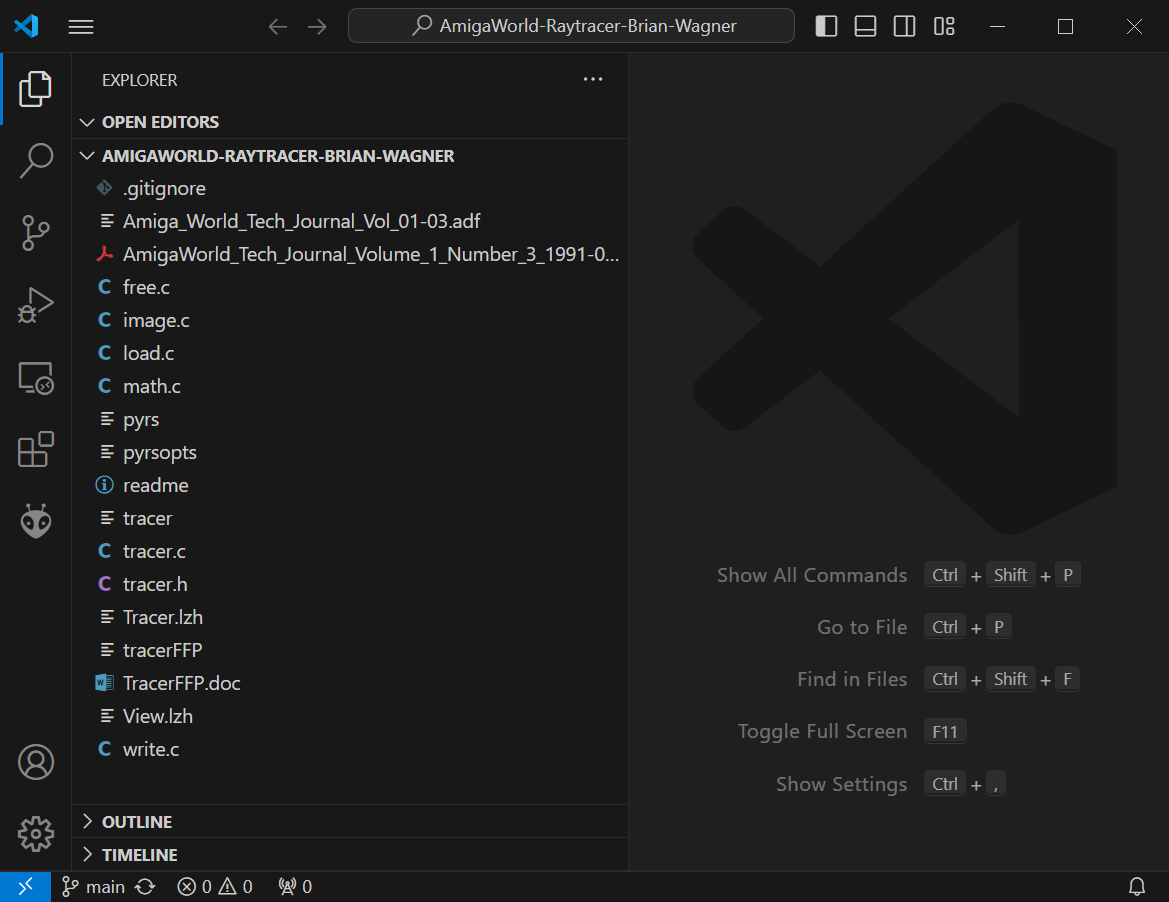This screenshot has width=1169, height=902.
Task: Open errors and warnings problems indicator
Action: pos(215,886)
